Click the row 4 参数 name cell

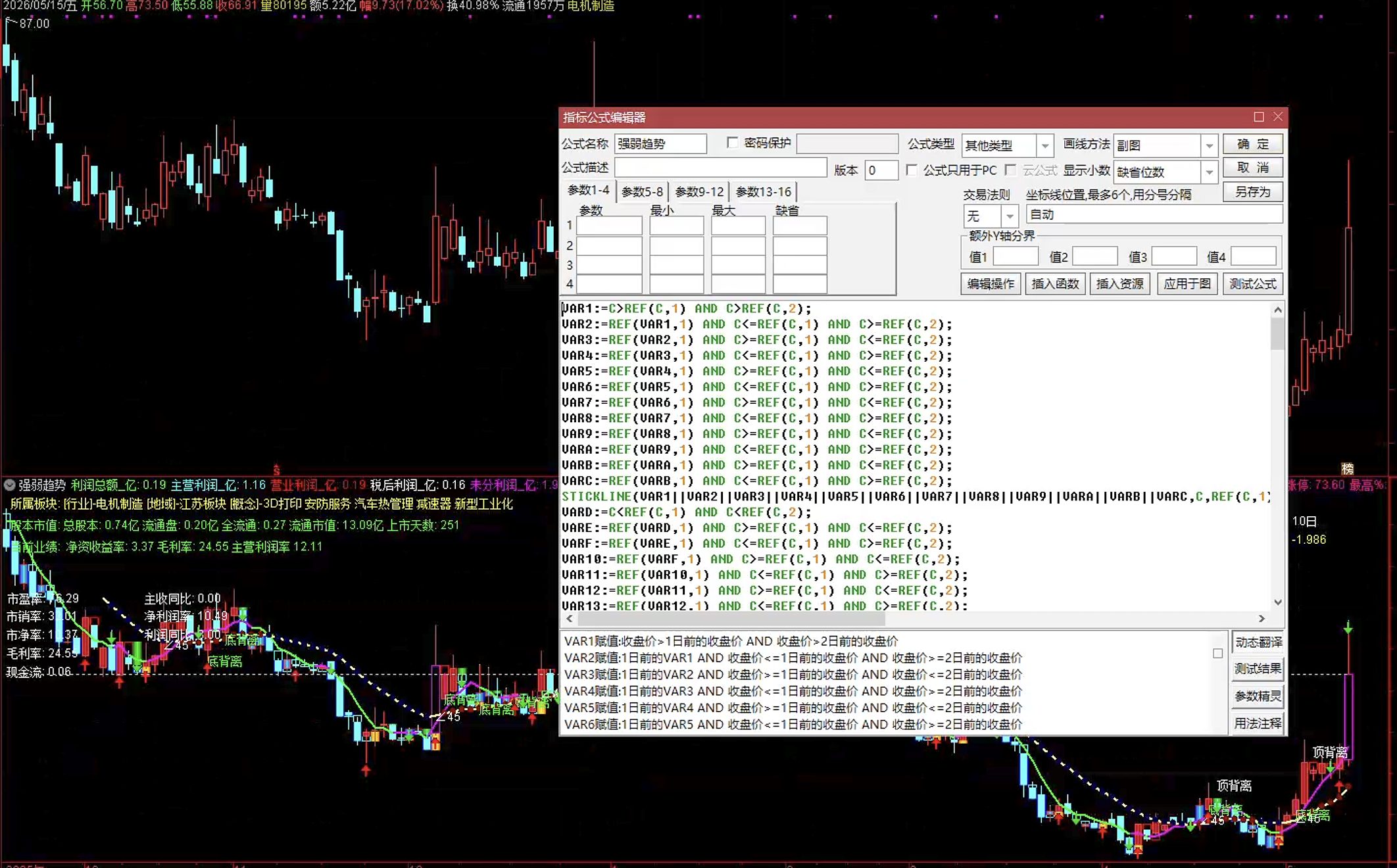[609, 285]
